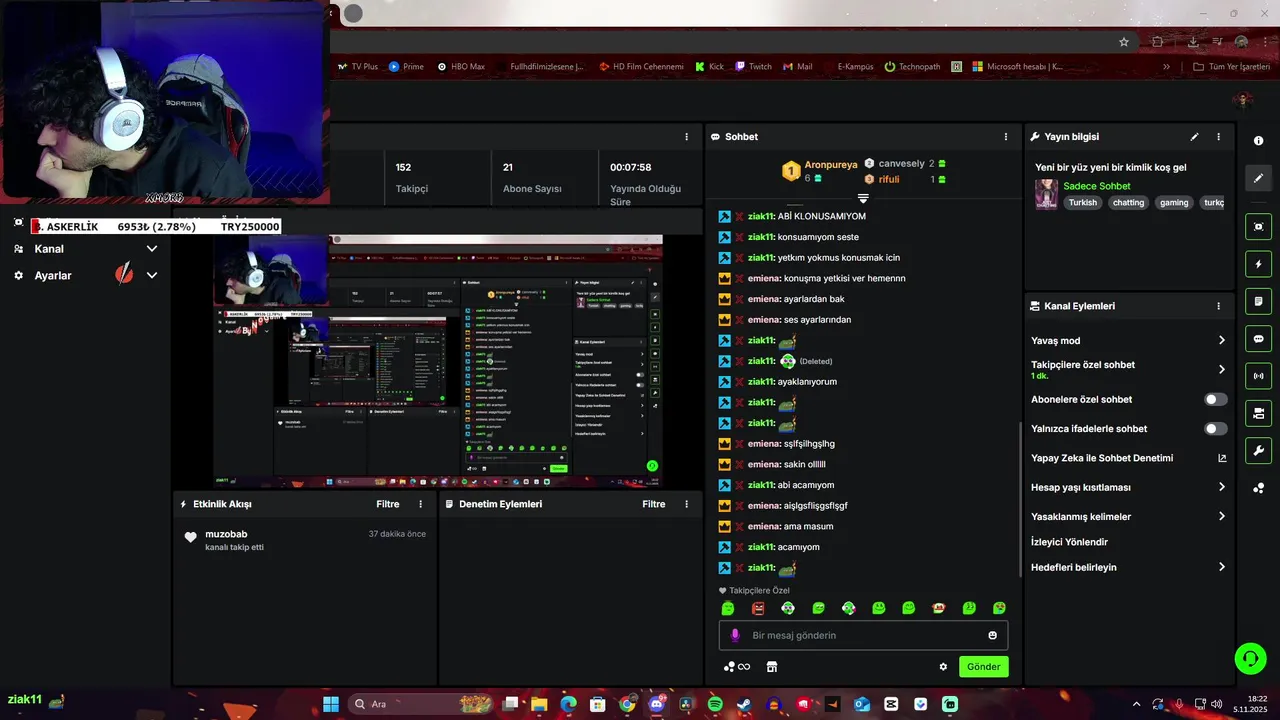The height and width of the screenshot is (720, 1280).
Task: Click the three-dots cluster icon in right sidebar
Action: tap(1258, 488)
